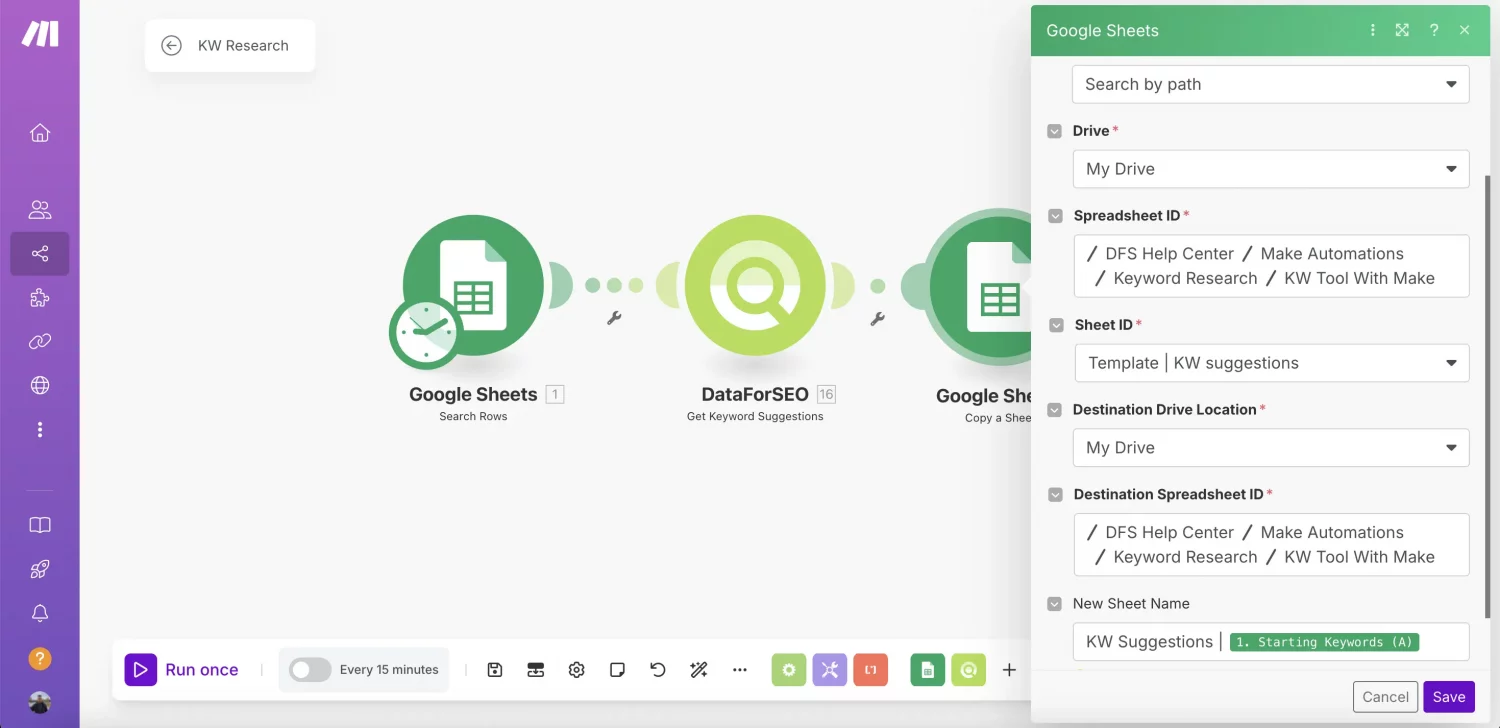Go back using KW Research arrow
This screenshot has width=1500, height=728.
(172, 45)
